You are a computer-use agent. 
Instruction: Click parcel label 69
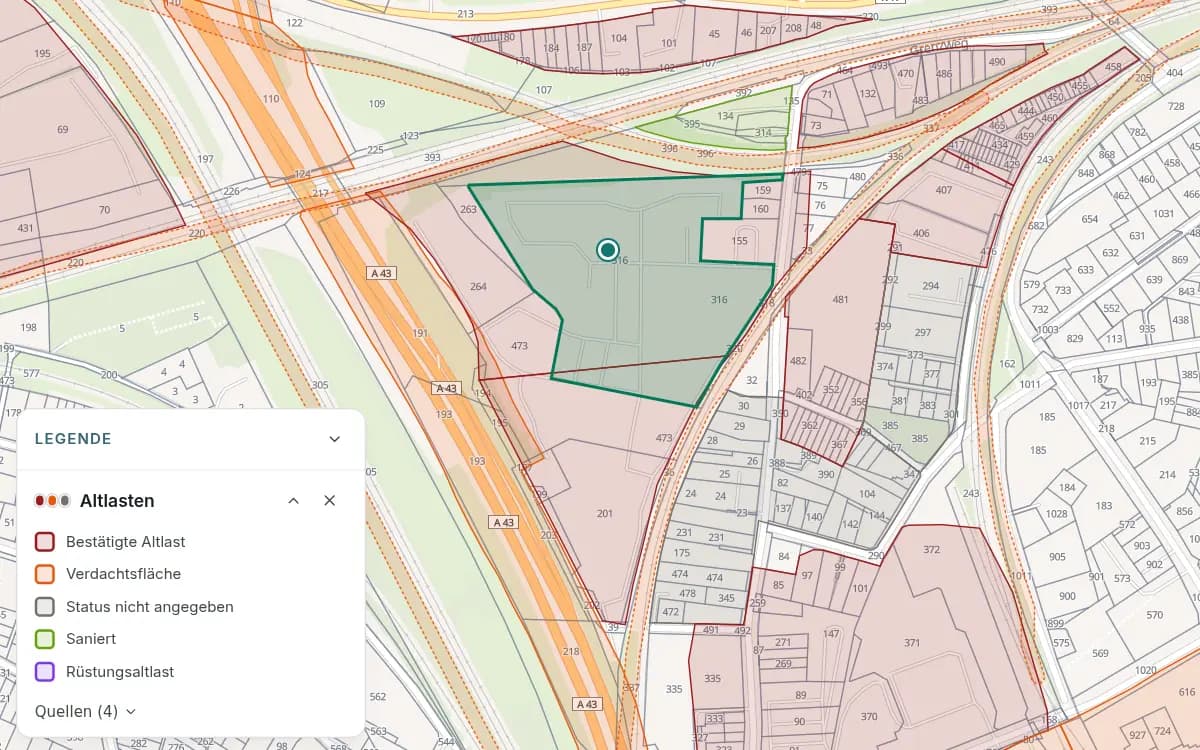coord(63,129)
